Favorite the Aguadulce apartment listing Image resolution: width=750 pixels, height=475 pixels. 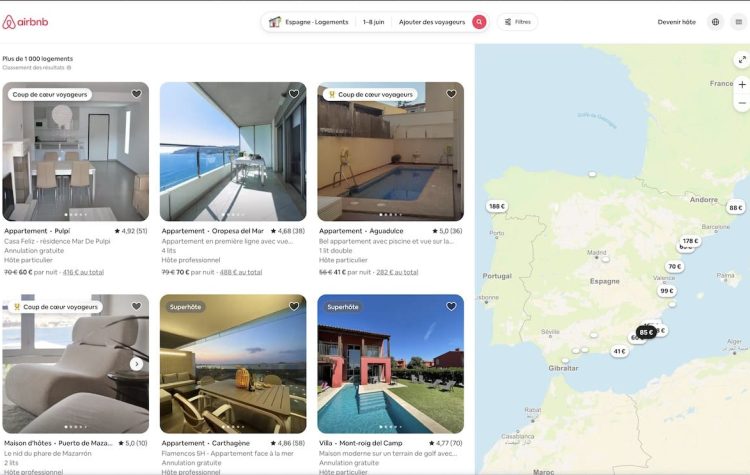(451, 94)
